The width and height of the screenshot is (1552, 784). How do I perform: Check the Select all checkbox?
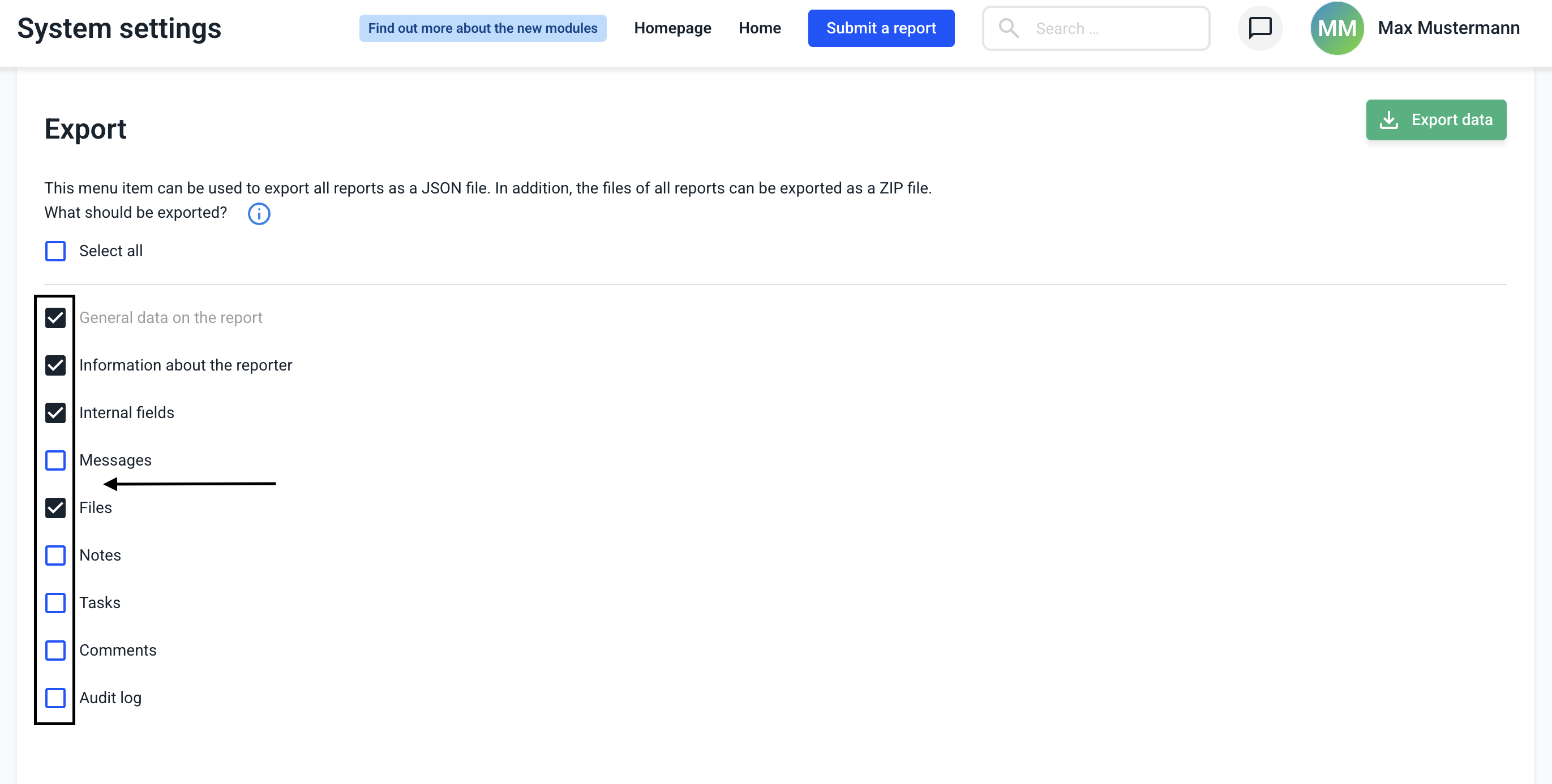[55, 251]
